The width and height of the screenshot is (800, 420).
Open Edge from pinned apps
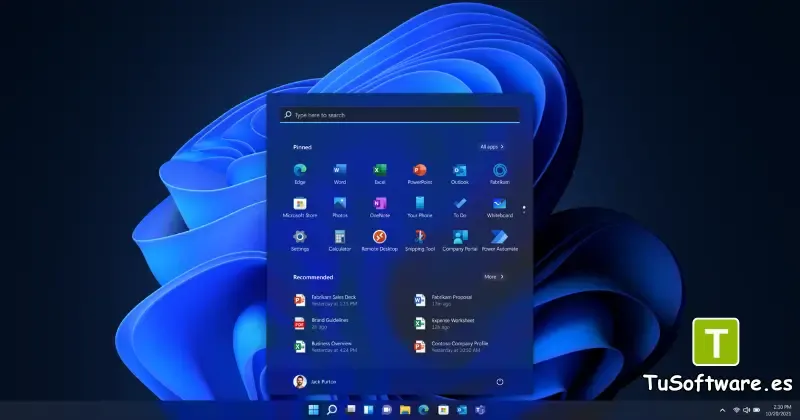[x=300, y=174]
